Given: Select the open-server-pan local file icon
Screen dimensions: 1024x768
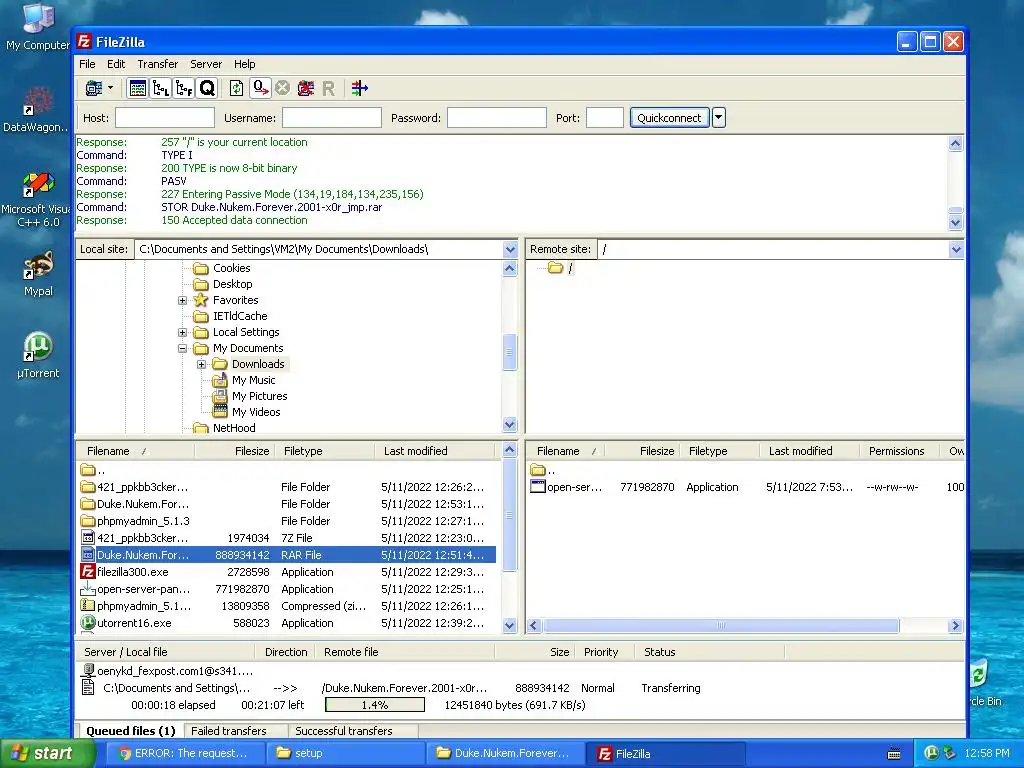Looking at the screenshot, I should (88, 589).
